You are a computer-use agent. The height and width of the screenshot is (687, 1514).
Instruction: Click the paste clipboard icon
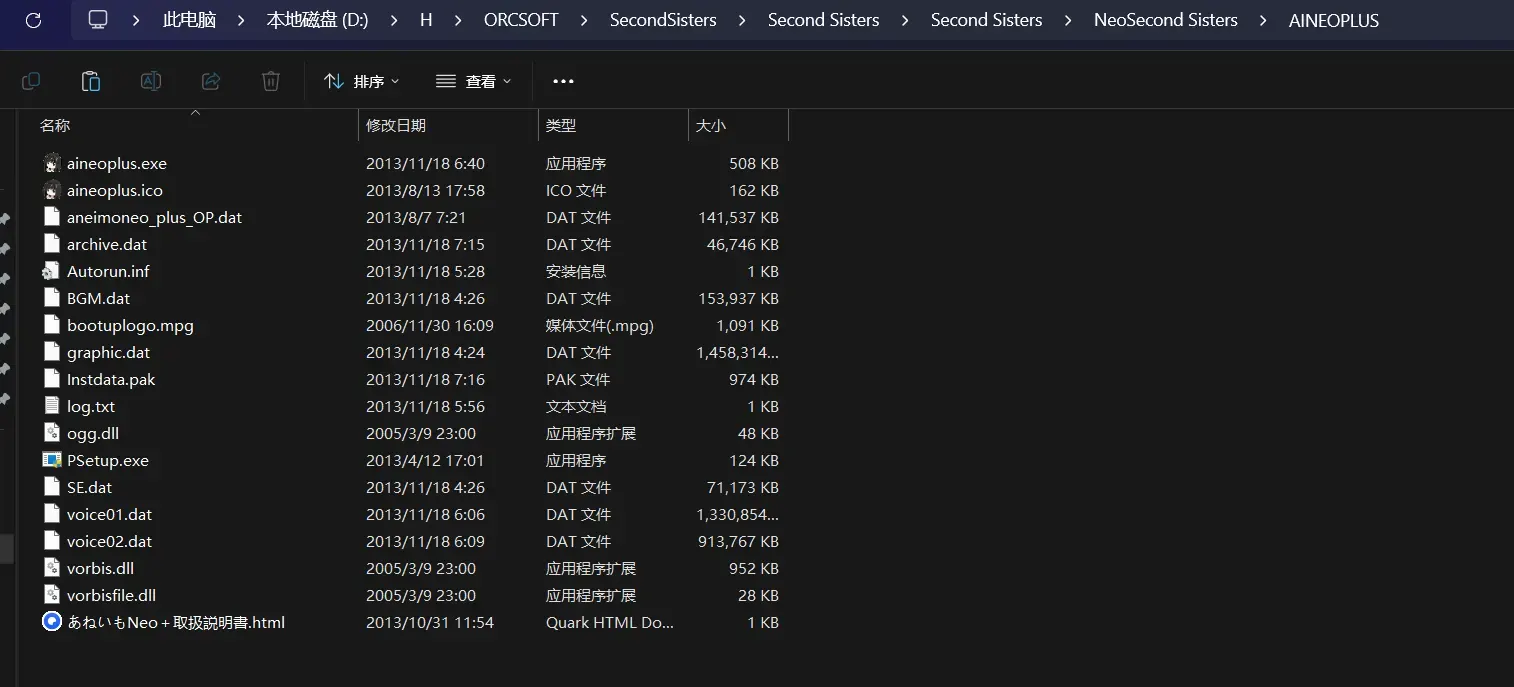pyautogui.click(x=91, y=81)
